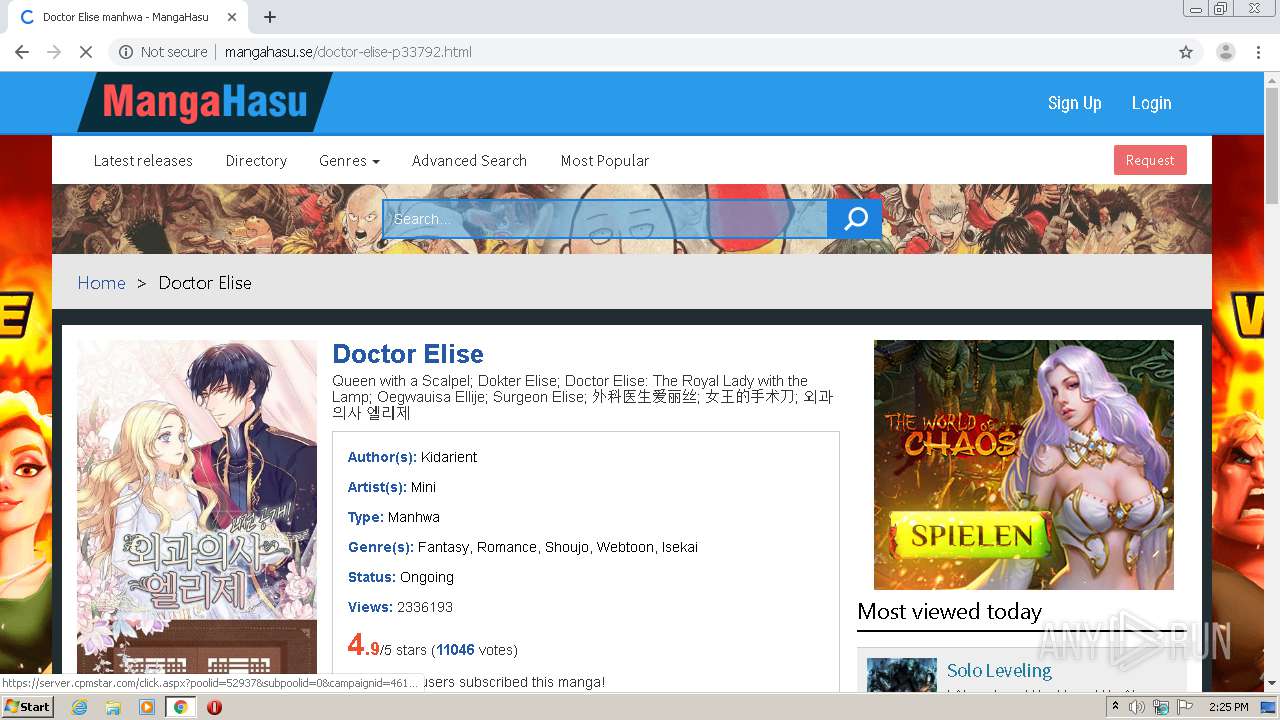Click the Login link
This screenshot has height=720, width=1280.
1151,103
